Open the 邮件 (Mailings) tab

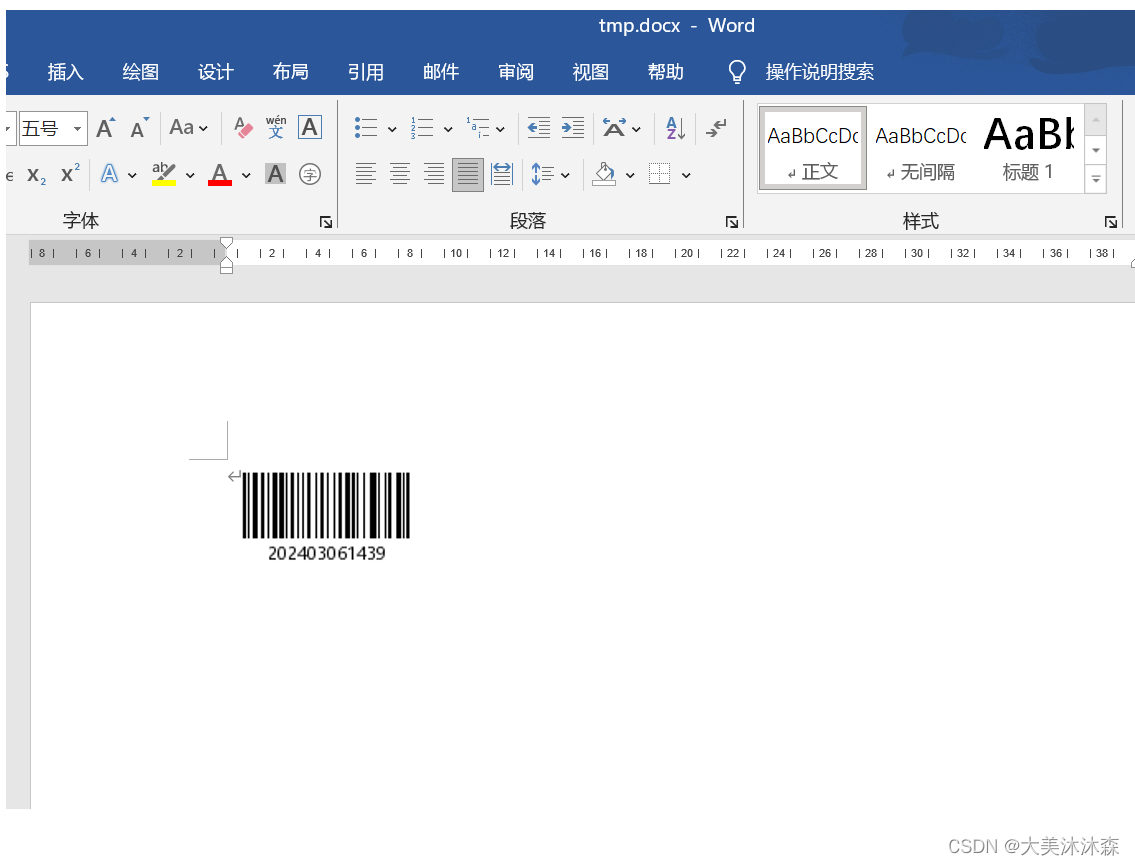(x=441, y=72)
